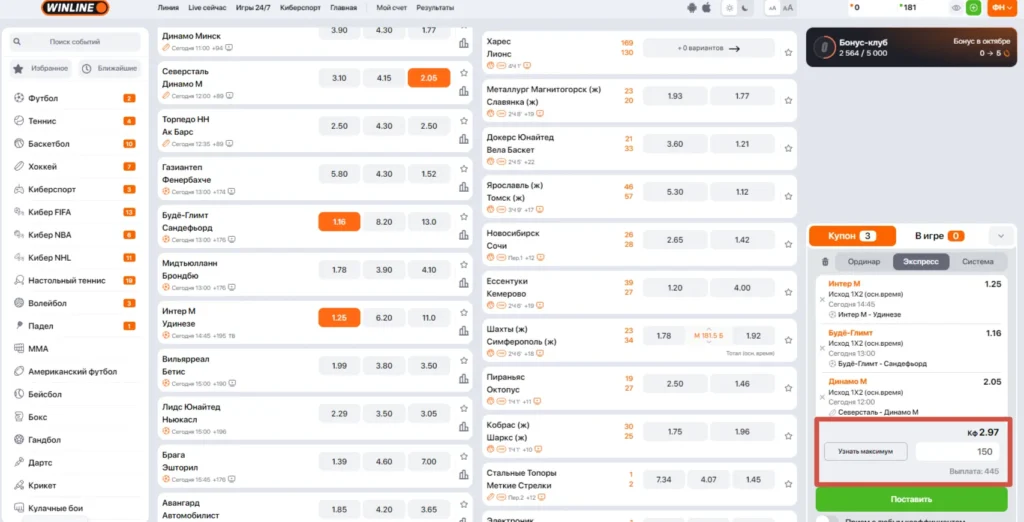Viewport: 1024px width, 522px height.
Task: Favorite the Северсталь – Динамо М match
Action: (464, 73)
